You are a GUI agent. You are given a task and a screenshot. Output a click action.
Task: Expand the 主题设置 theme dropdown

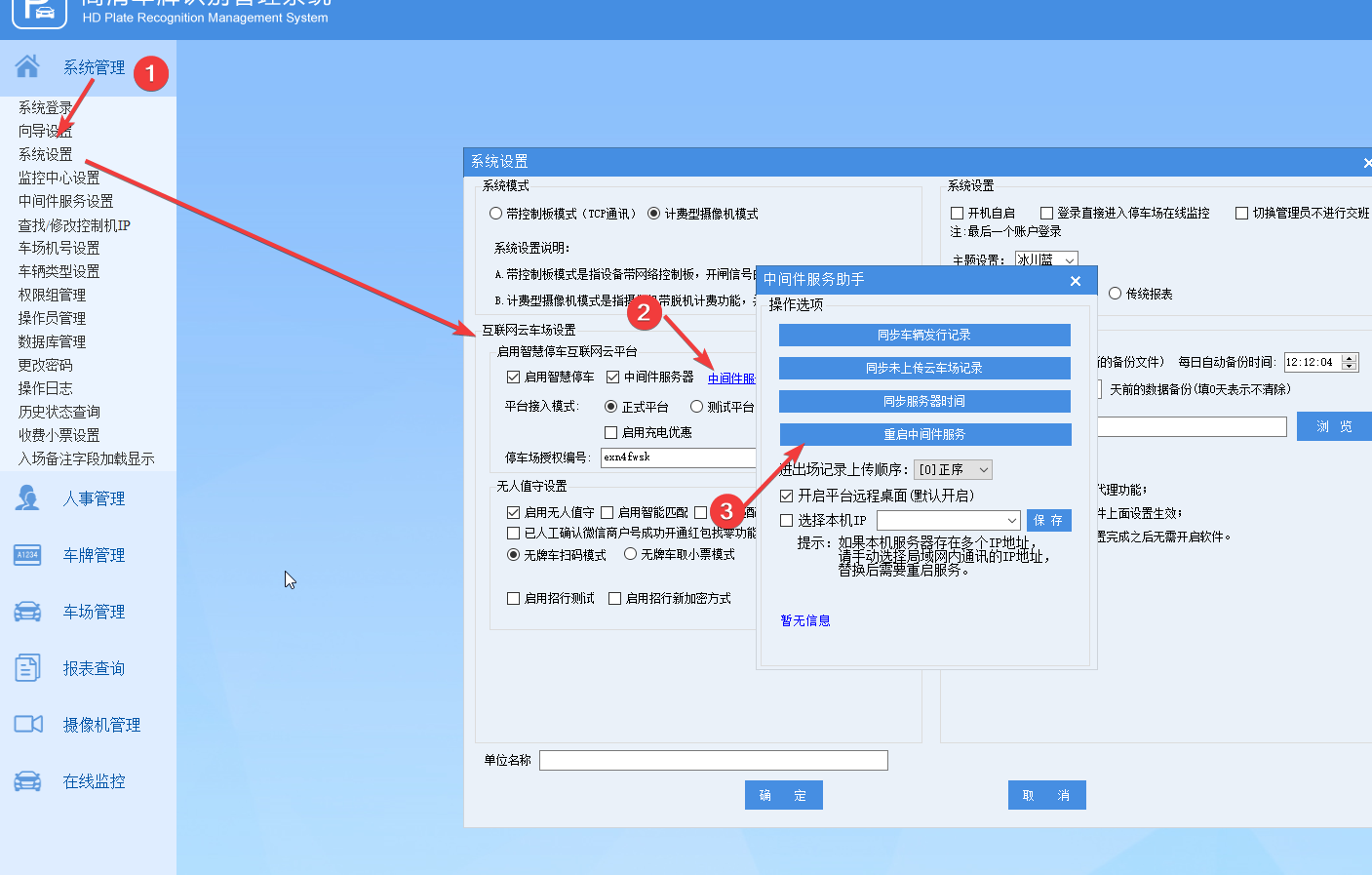pyautogui.click(x=1046, y=259)
